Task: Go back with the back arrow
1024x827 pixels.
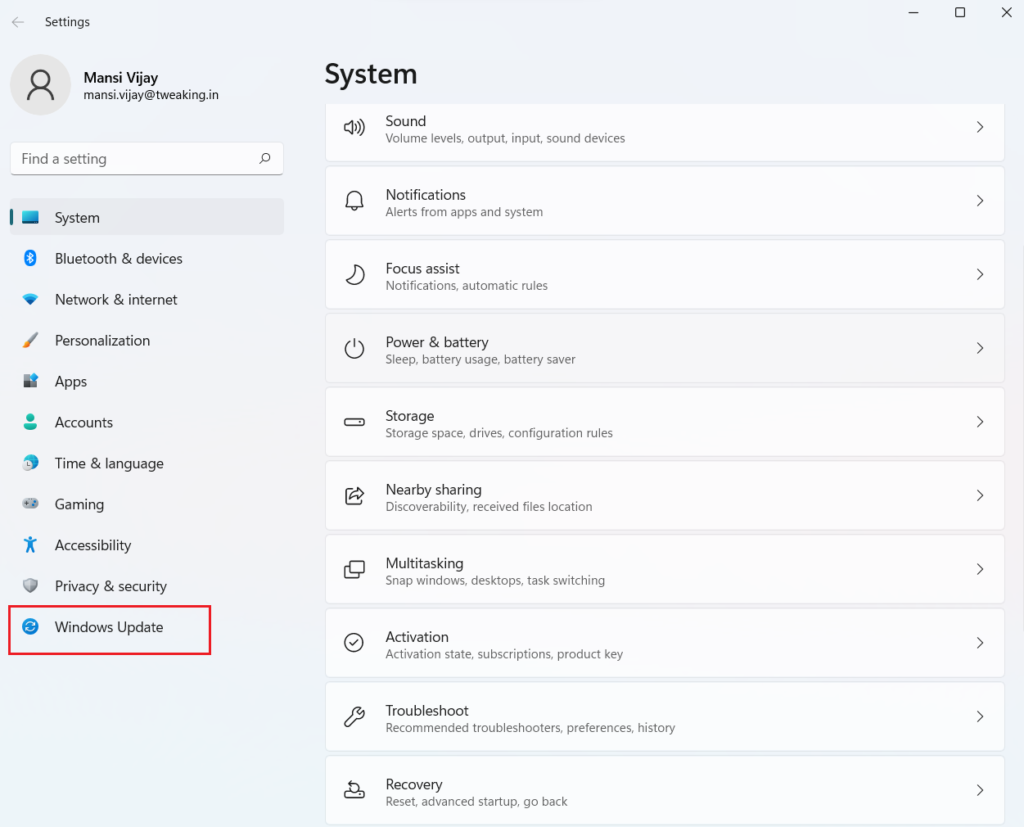Action: (18, 22)
